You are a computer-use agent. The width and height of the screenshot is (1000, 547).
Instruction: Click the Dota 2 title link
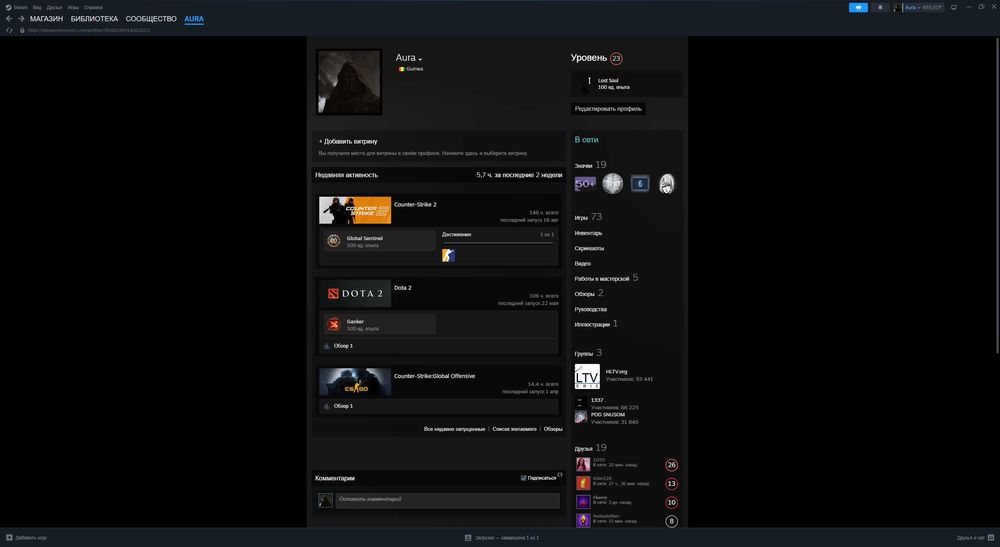402,288
